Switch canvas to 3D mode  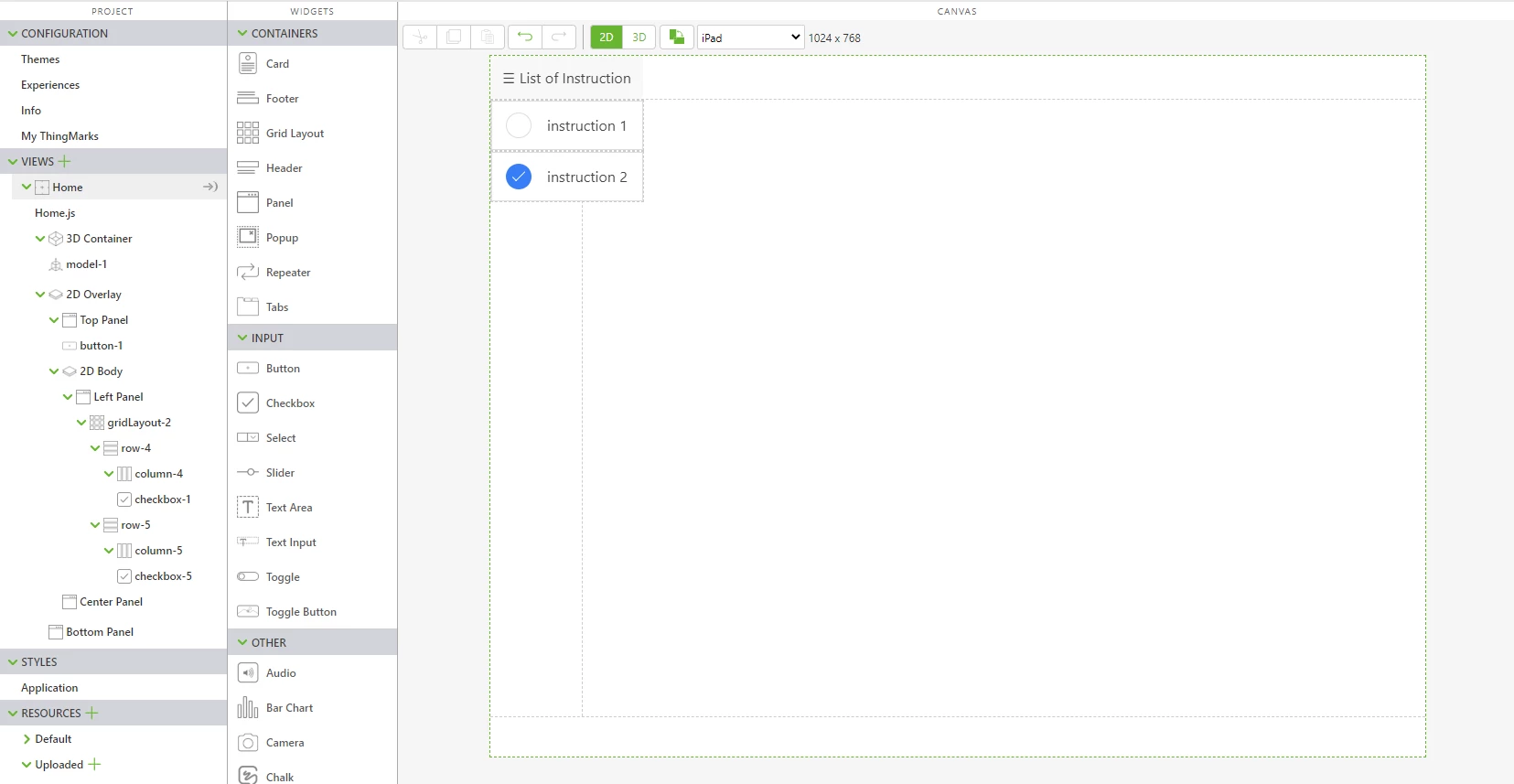point(639,38)
